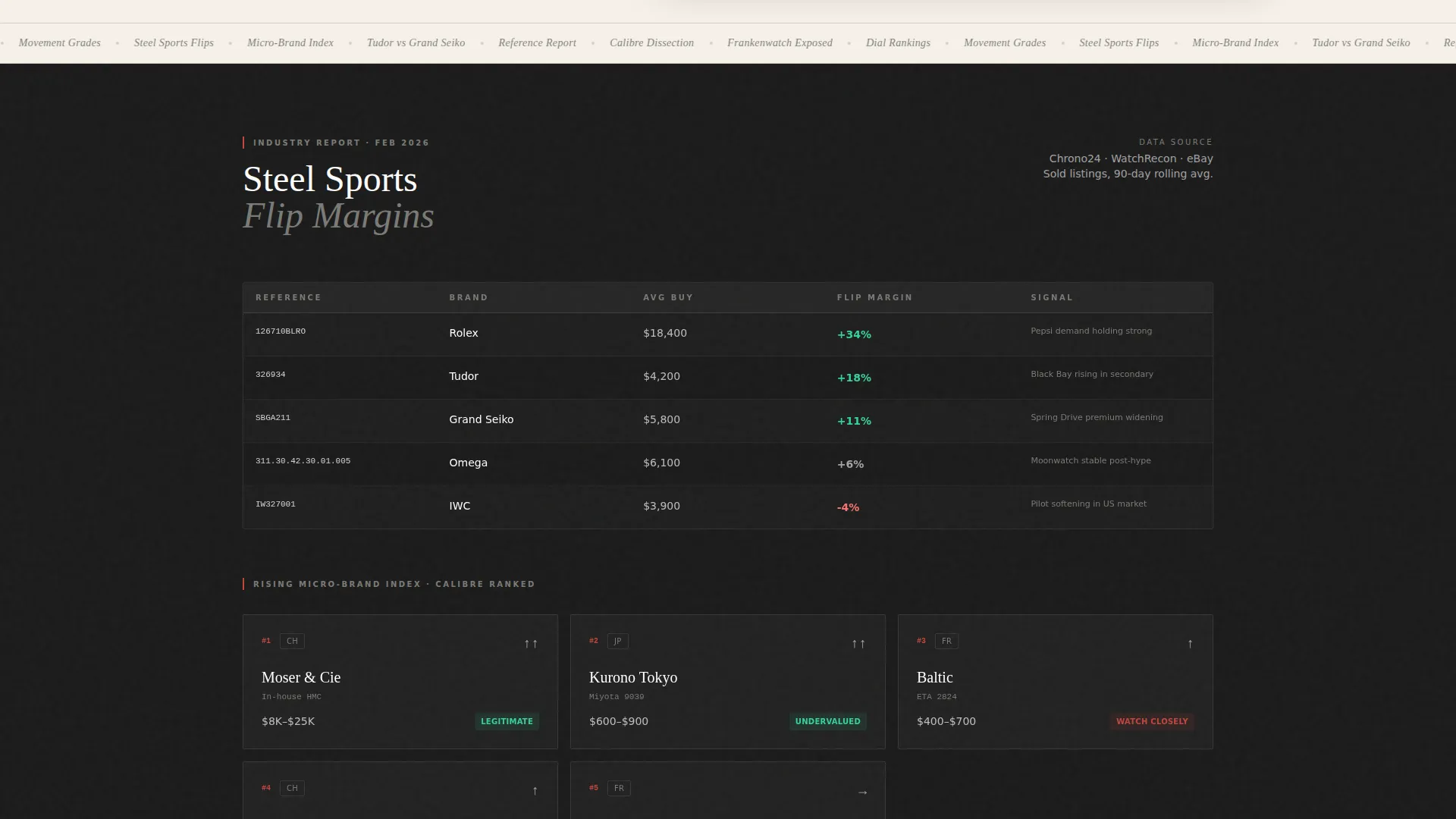Open the Frankenwatch Exposed ticker link
This screenshot has height=819, width=1456.
pyautogui.click(x=780, y=42)
